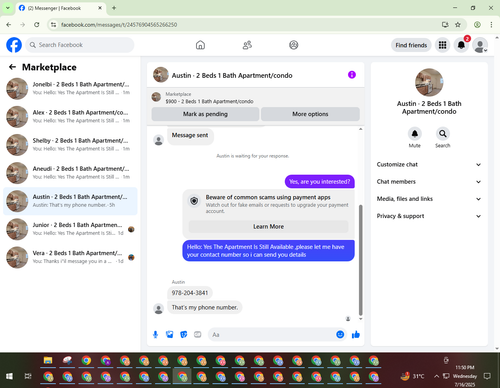The image size is (500, 388).
Task: Click the 'Yes, are you interested?' bubble
Action: 320,182
